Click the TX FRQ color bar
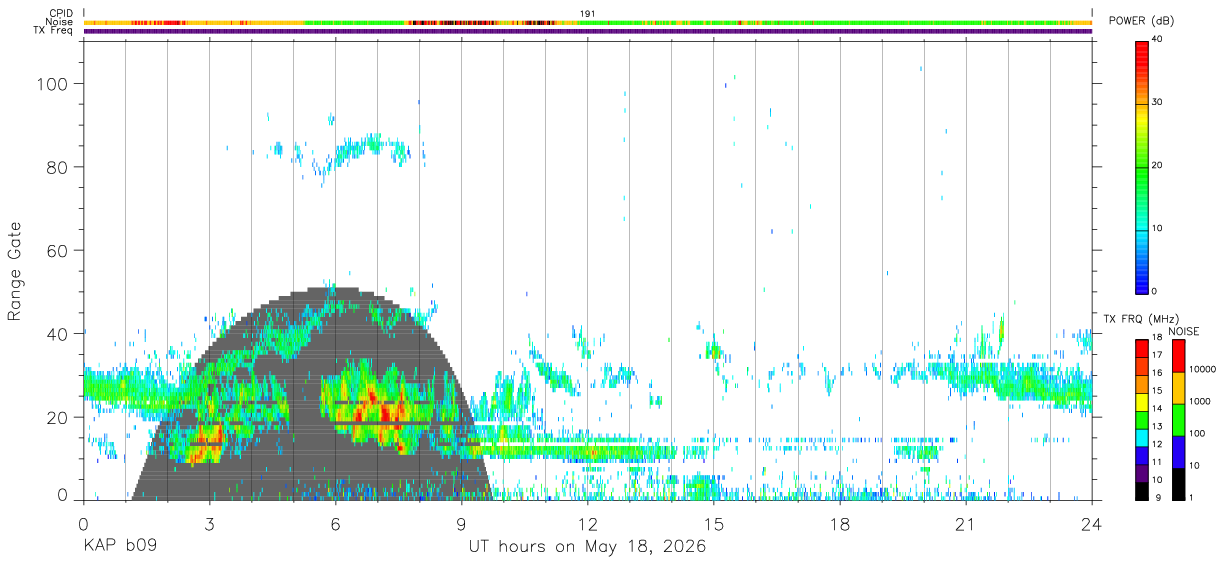Image resolution: width=1228 pixels, height=567 pixels. click(x=1141, y=418)
